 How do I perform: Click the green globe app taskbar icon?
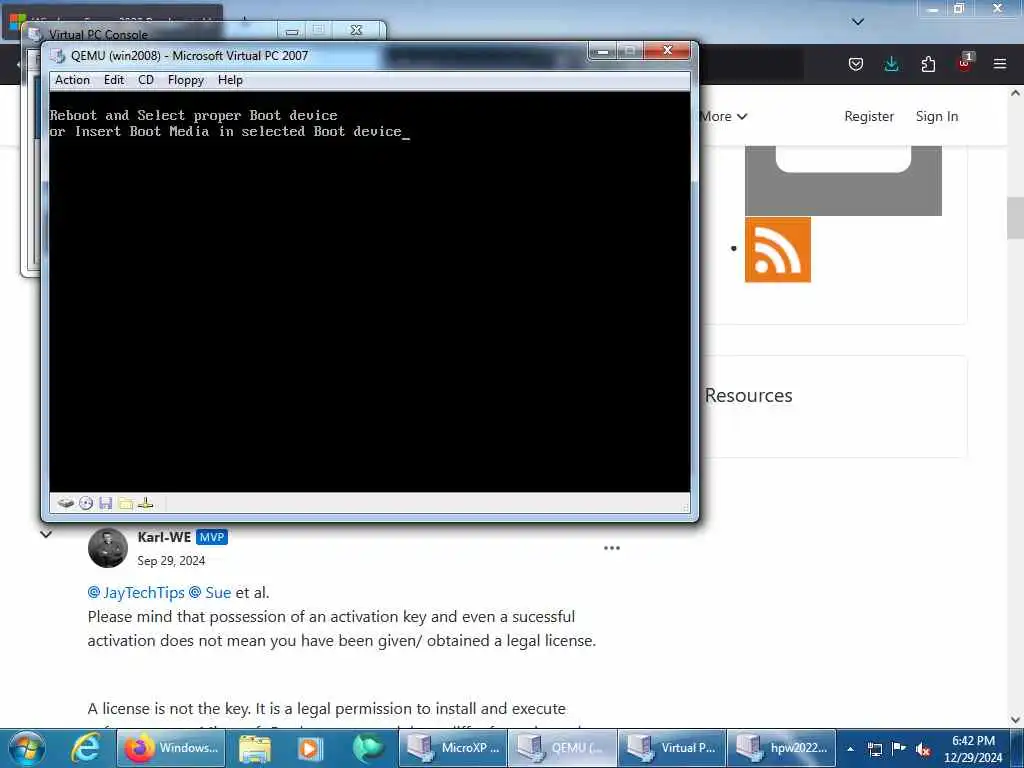[368, 748]
